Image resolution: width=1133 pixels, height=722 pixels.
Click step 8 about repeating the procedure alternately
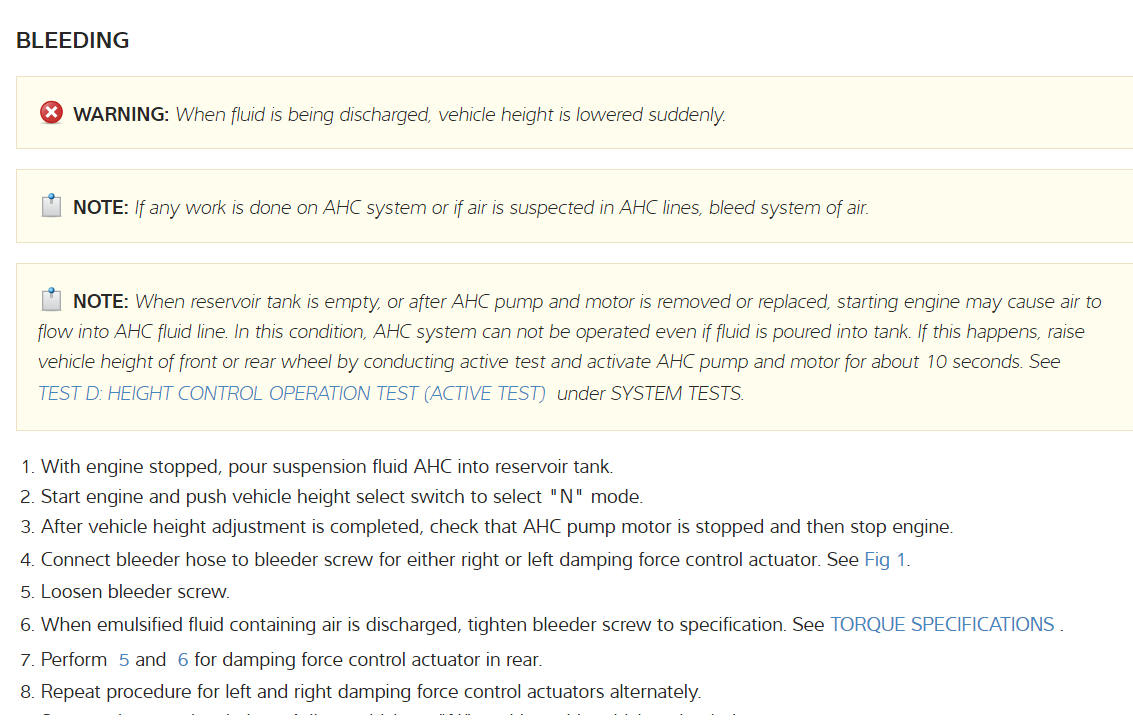pos(370,691)
